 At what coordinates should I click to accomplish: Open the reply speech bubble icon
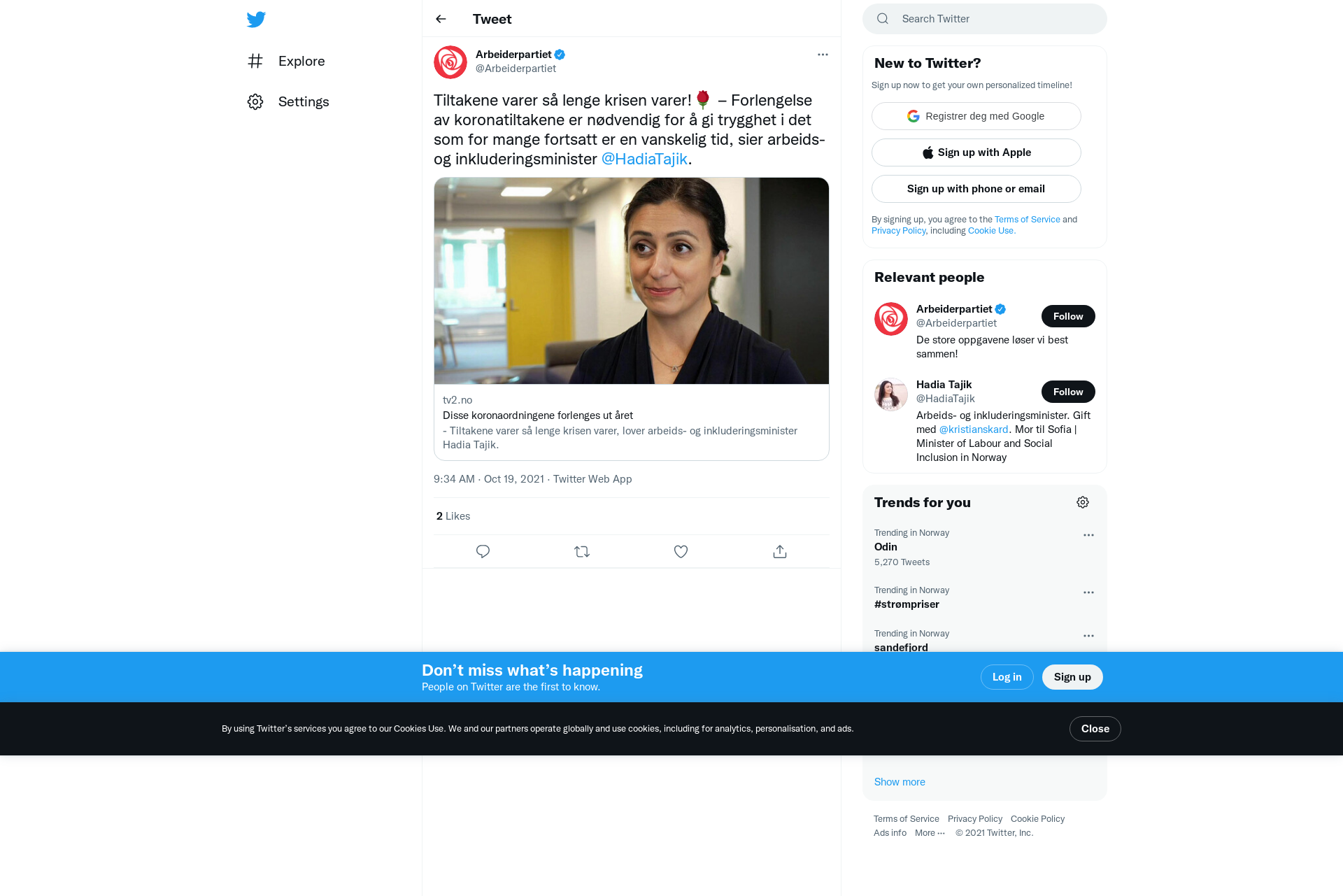(x=483, y=552)
